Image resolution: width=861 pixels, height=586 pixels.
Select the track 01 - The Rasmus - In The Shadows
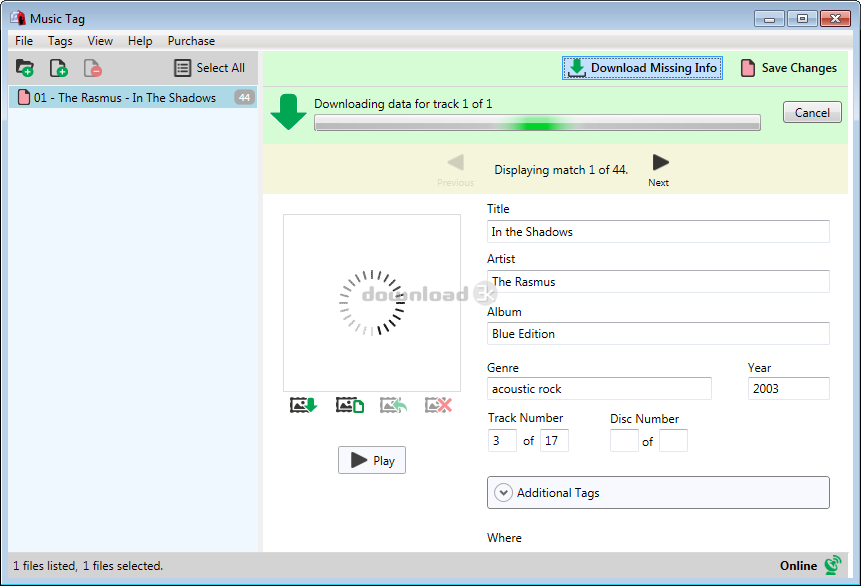pyautogui.click(x=124, y=98)
